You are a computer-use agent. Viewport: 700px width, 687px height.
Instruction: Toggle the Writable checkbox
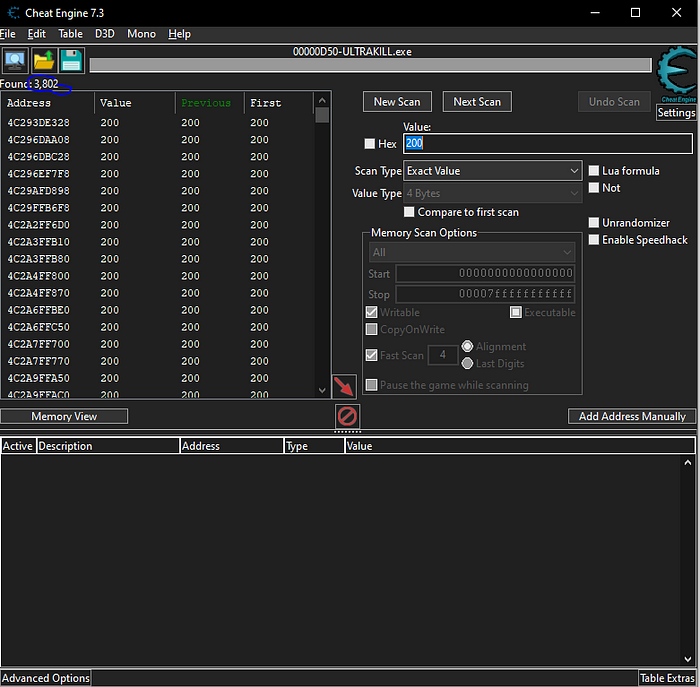371,312
